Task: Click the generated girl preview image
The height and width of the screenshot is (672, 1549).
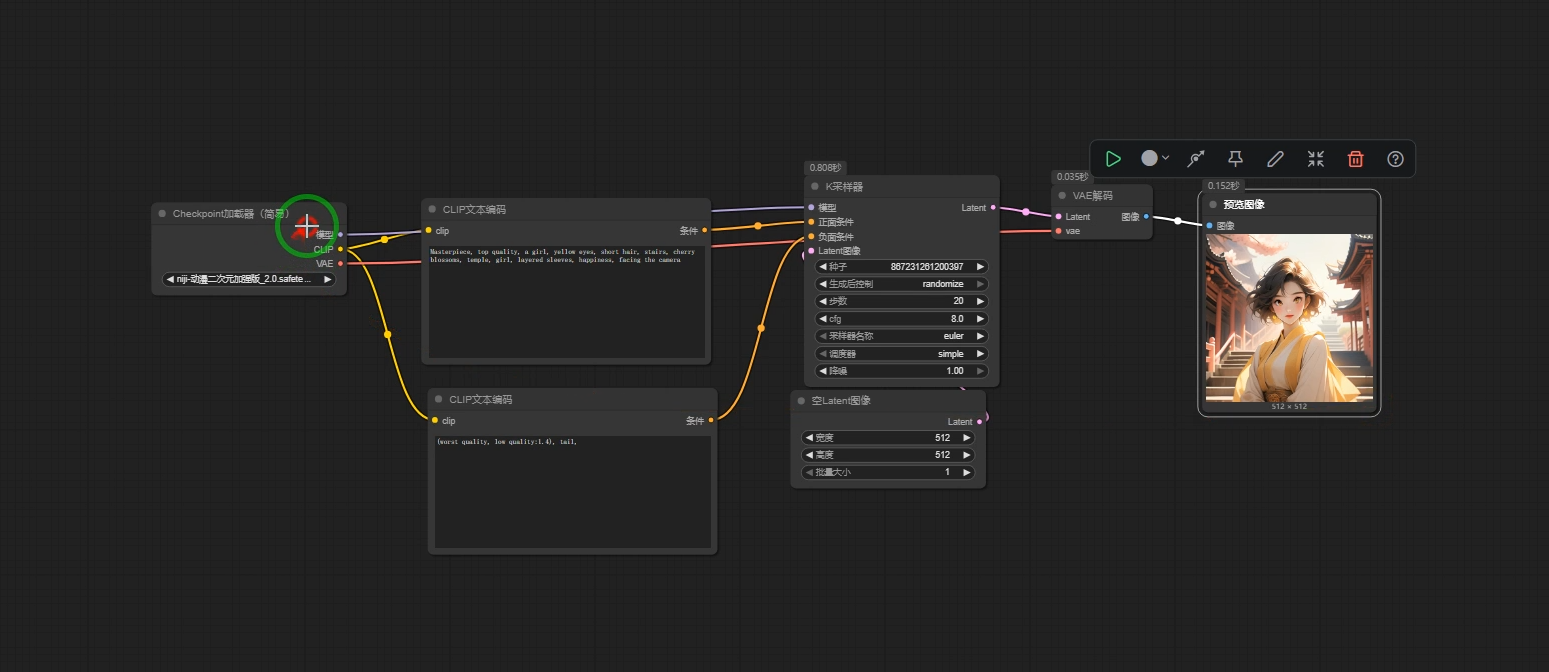Action: pyautogui.click(x=1288, y=317)
